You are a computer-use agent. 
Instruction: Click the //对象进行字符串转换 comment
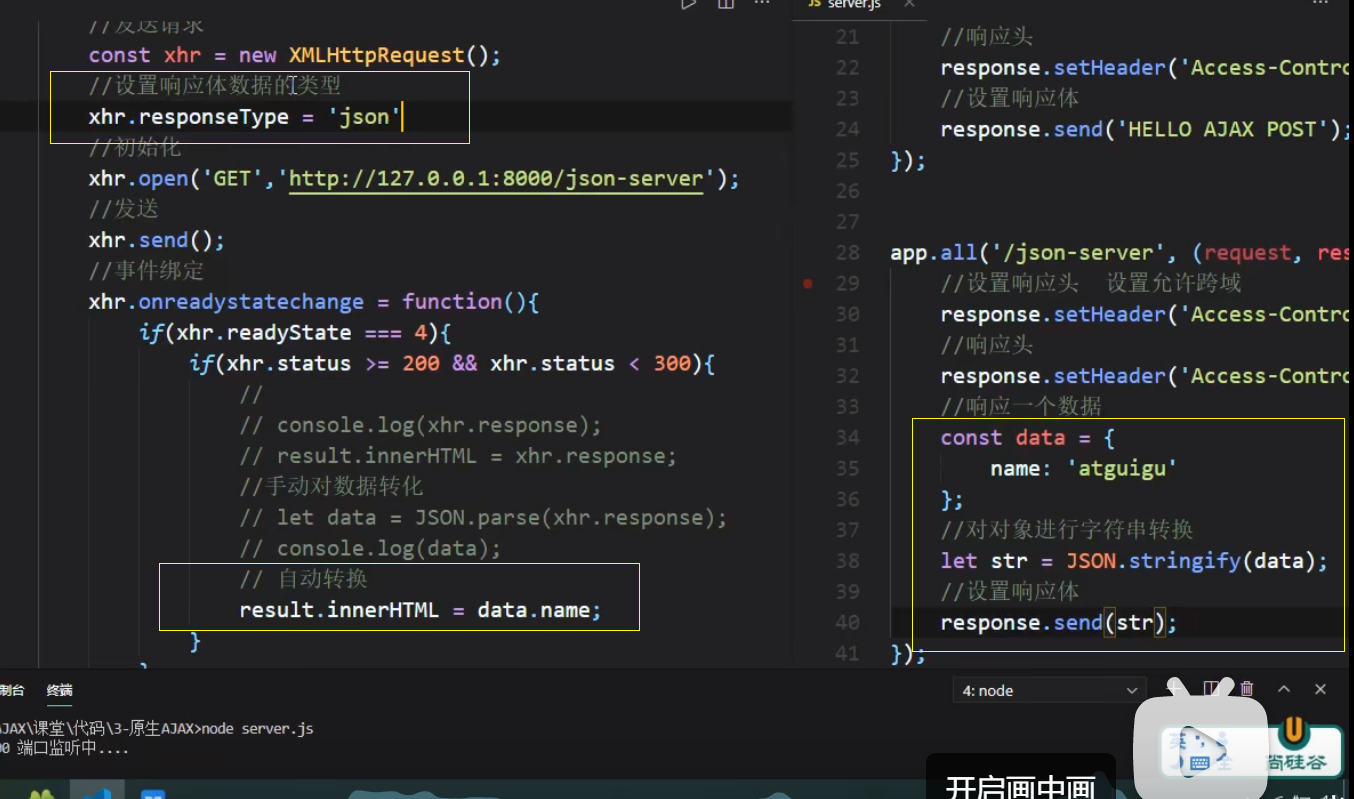pyautogui.click(x=1066, y=530)
